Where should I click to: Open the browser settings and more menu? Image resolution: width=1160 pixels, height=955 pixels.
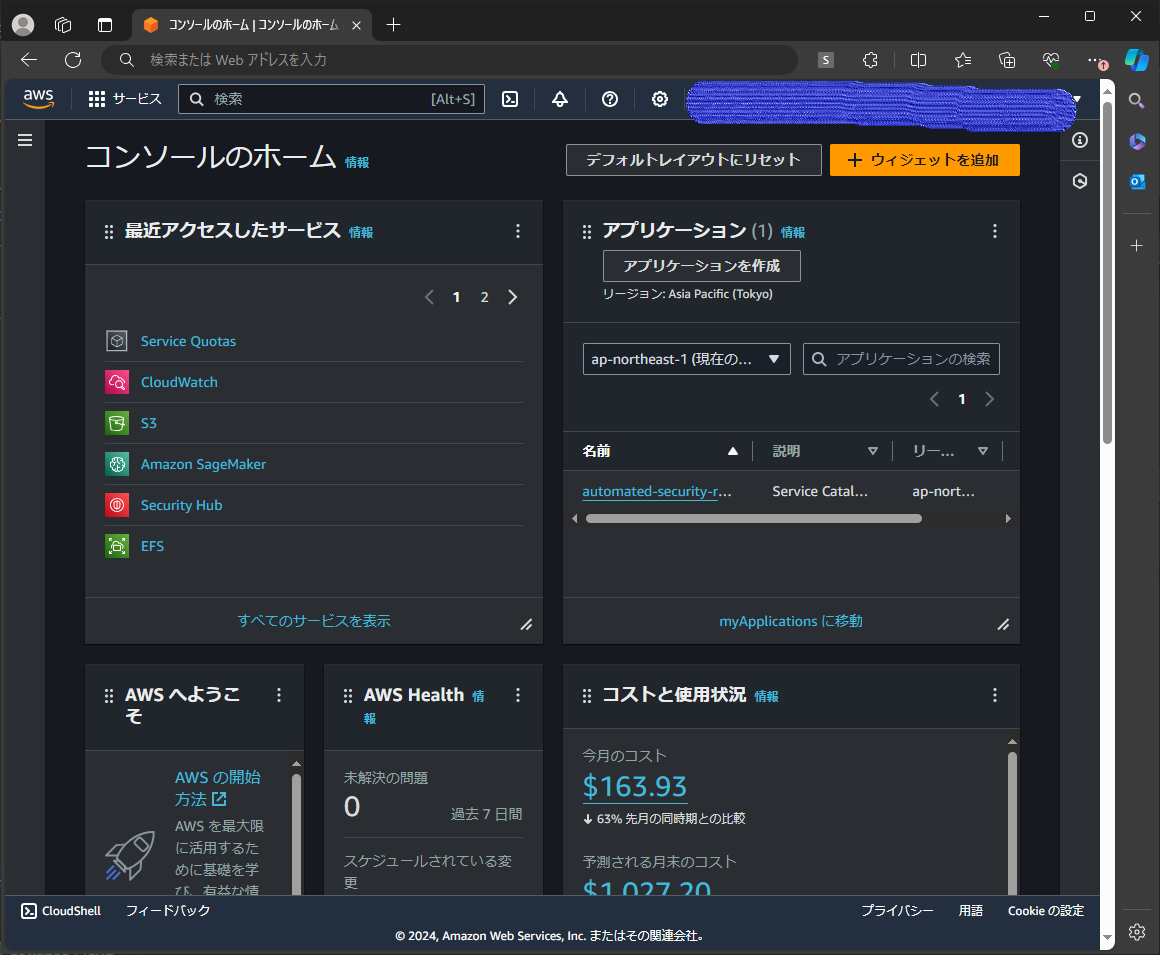point(1096,60)
